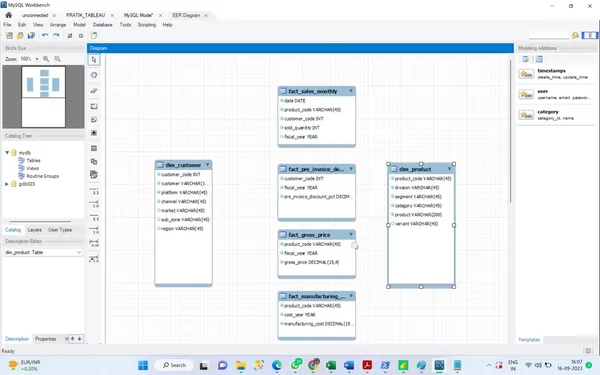Choose the place new table tool

[94, 148]
